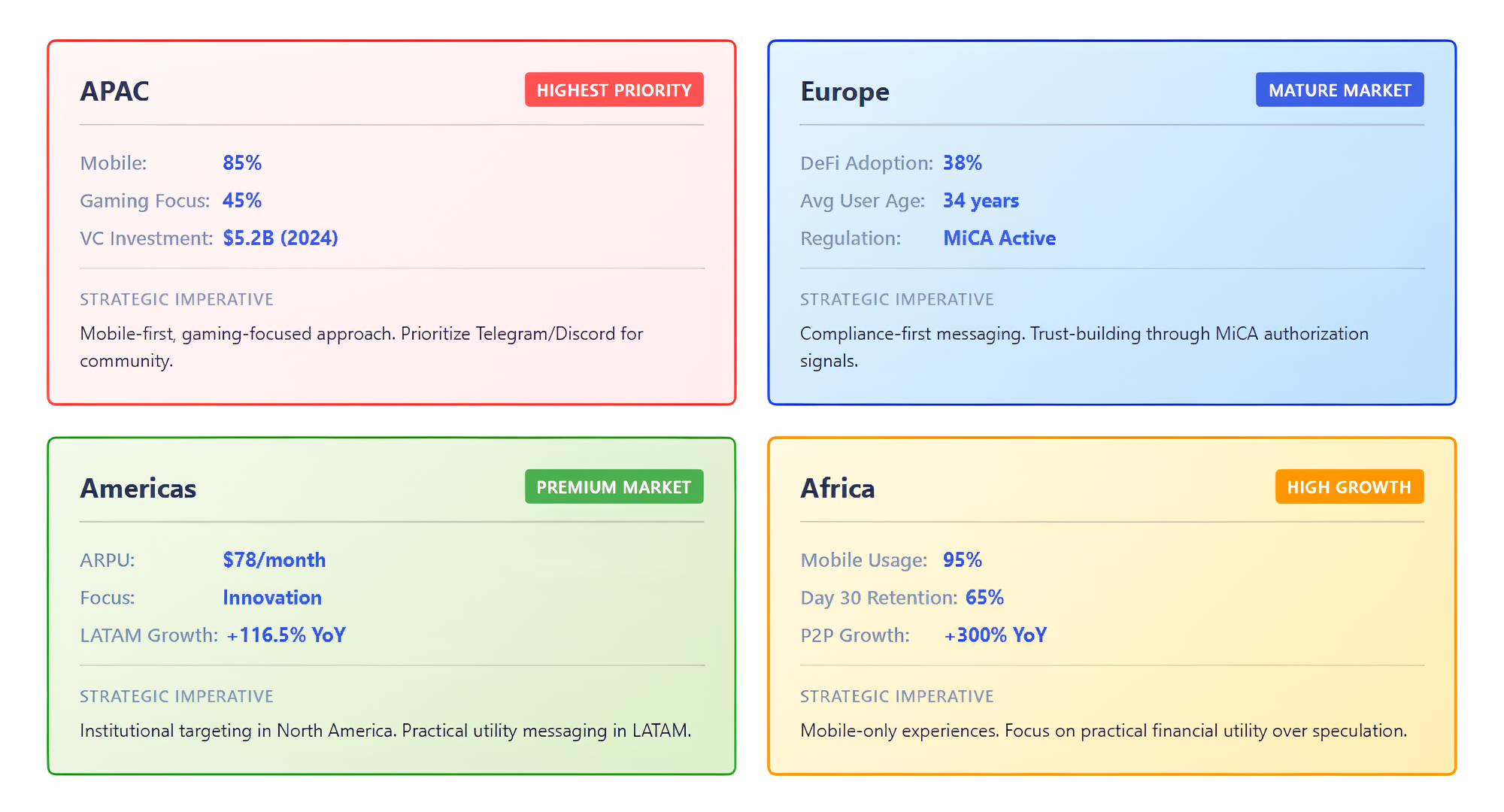Image resolution: width=1504 pixels, height=812 pixels.
Task: Click the MATURE MARKET badge
Action: pos(1339,90)
